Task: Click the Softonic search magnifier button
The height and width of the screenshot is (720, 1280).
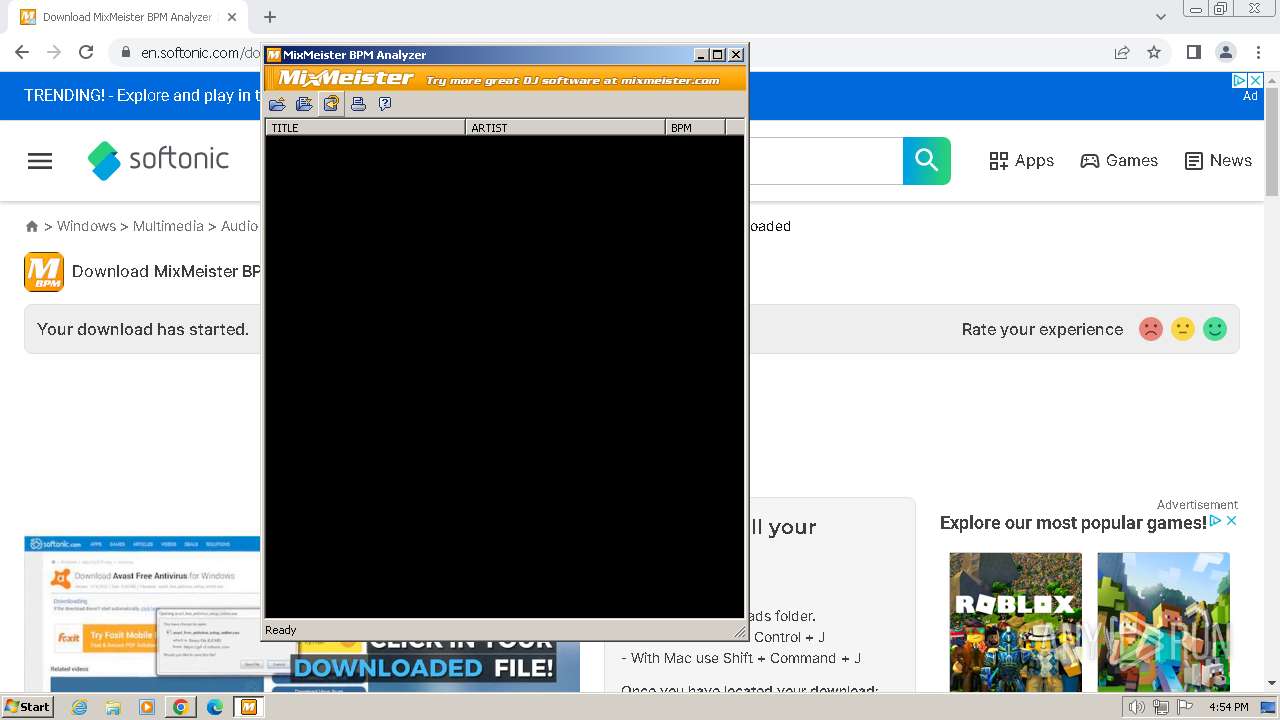Action: pyautogui.click(x=926, y=160)
